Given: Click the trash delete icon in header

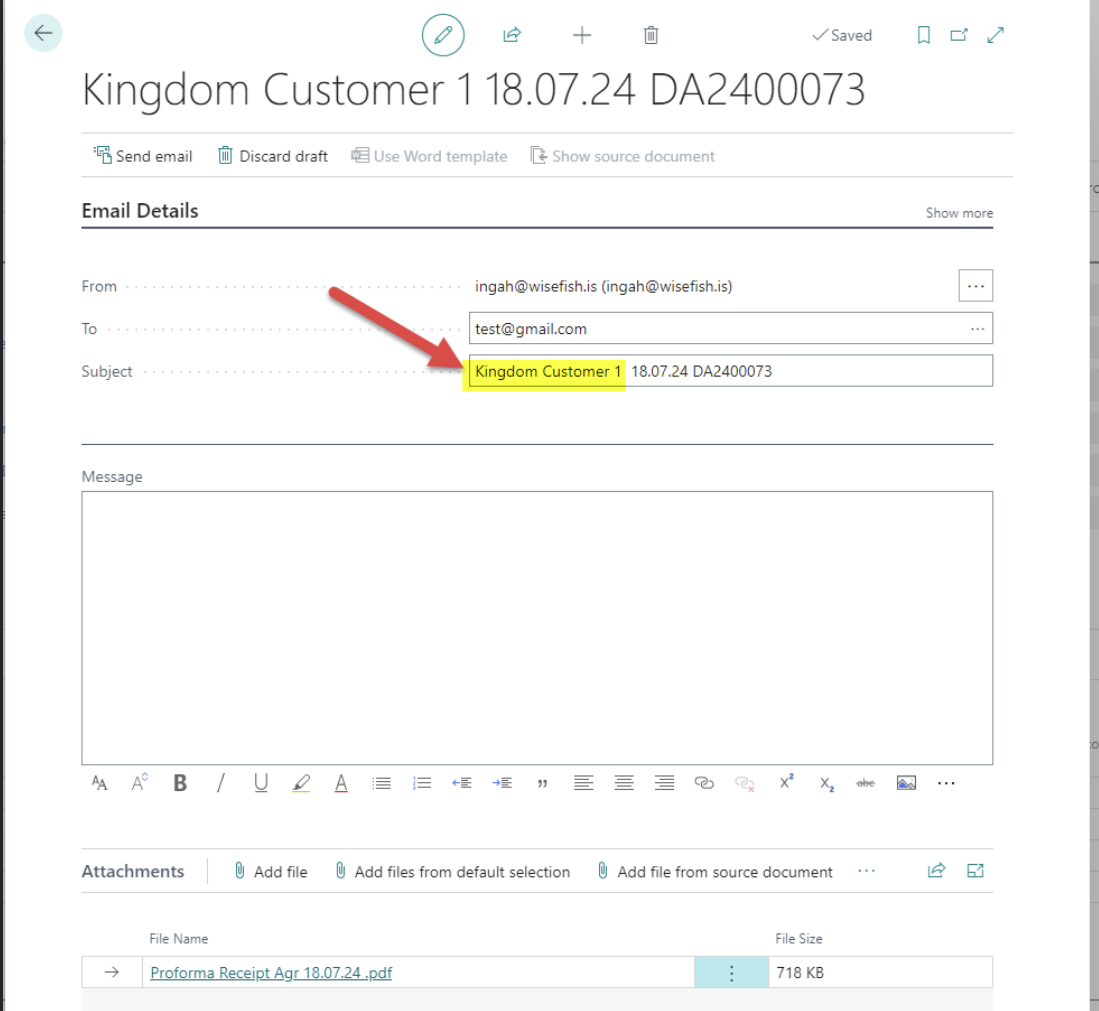Looking at the screenshot, I should [651, 35].
